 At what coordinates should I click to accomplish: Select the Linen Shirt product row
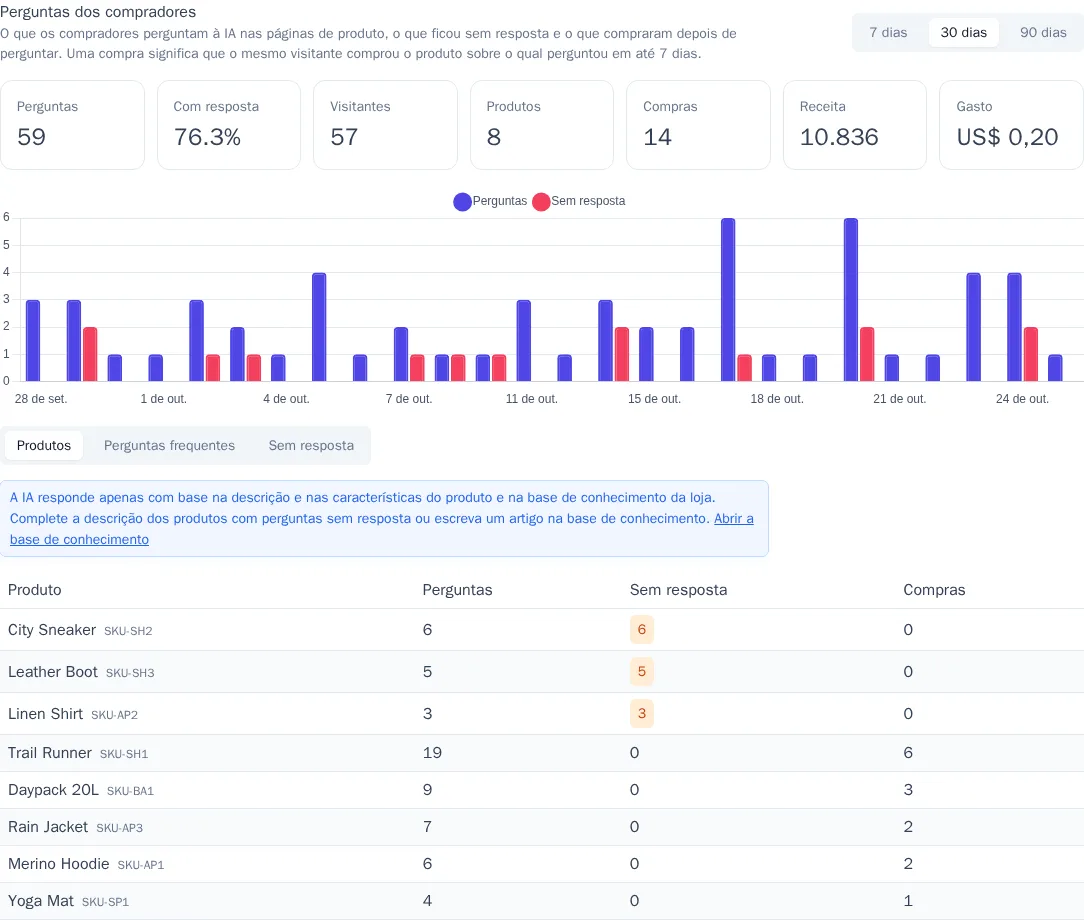(x=542, y=713)
